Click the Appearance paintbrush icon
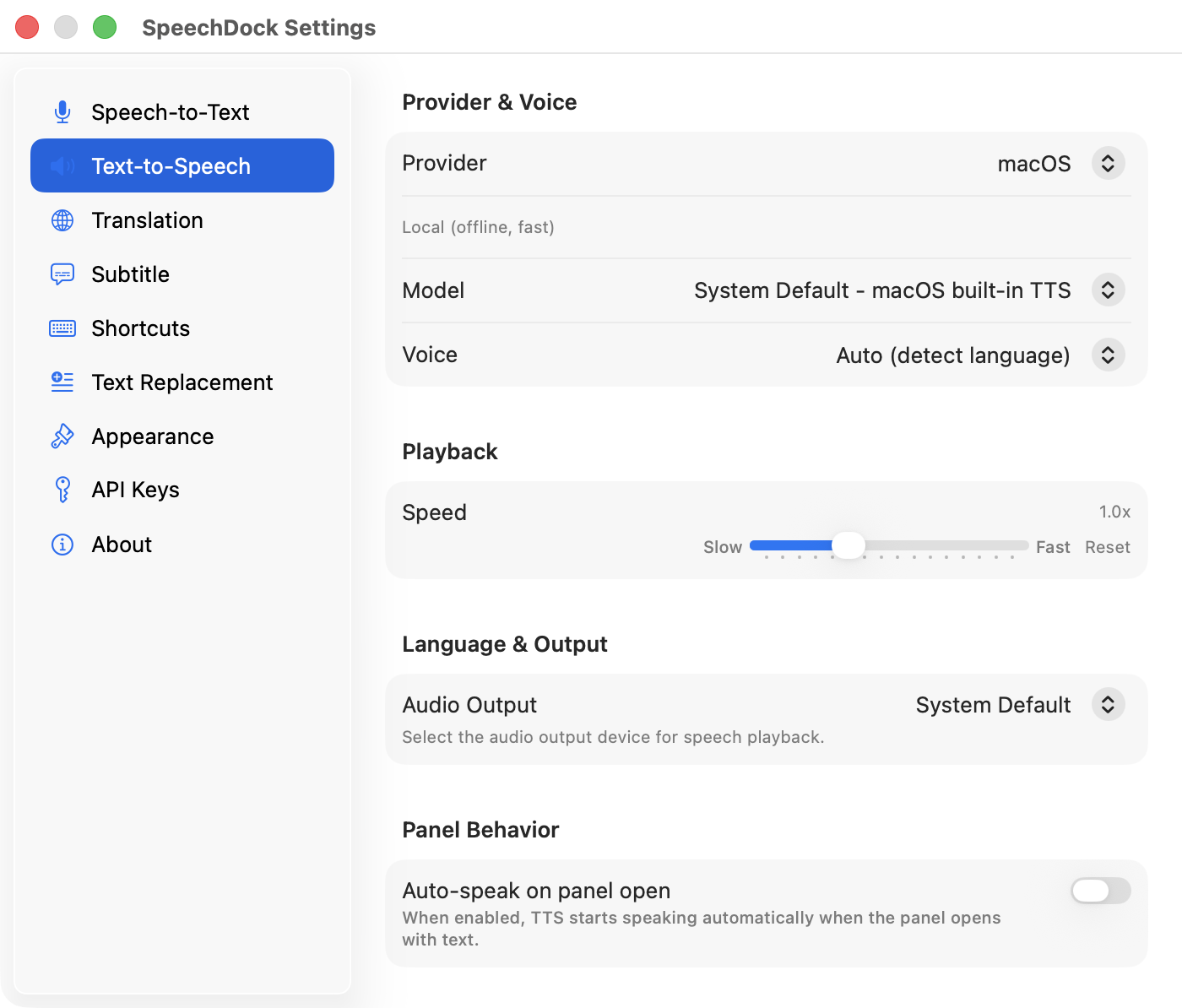Image resolution: width=1182 pixels, height=1008 pixels. (x=62, y=436)
